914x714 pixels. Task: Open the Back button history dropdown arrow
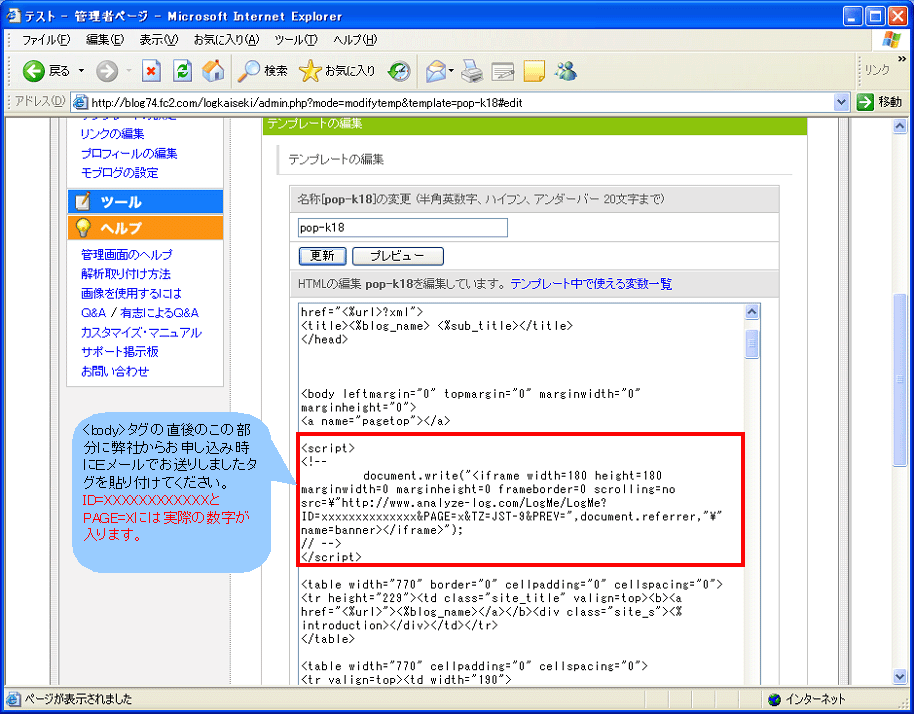(82, 71)
